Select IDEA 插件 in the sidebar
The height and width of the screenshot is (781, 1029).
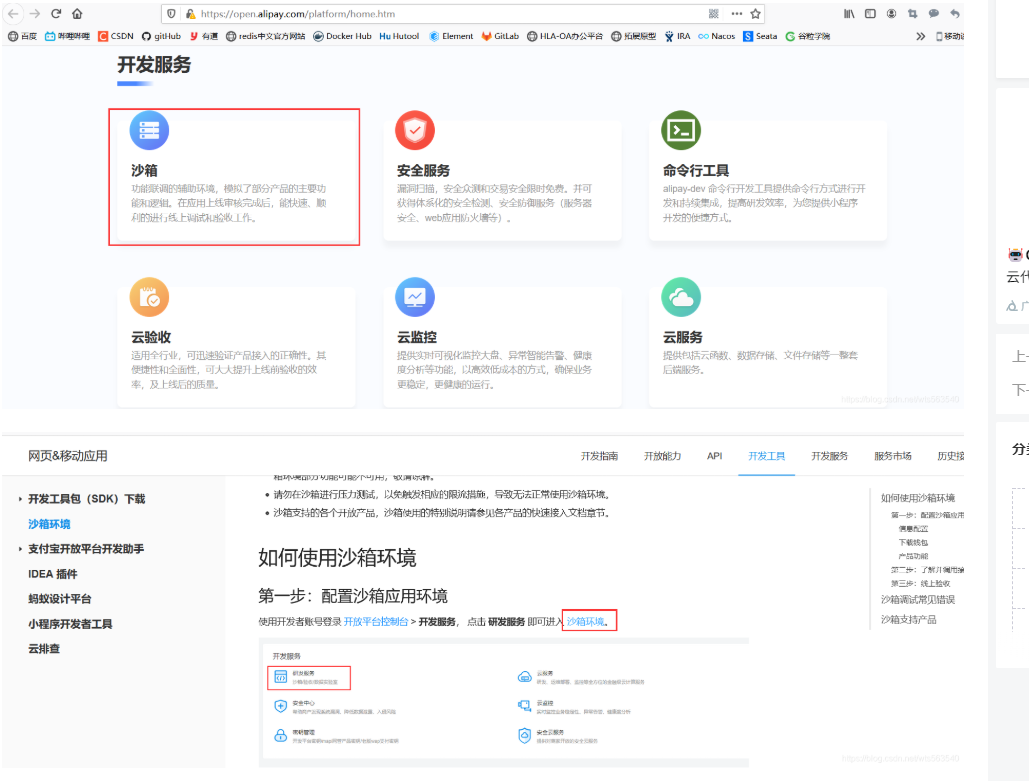point(52,574)
